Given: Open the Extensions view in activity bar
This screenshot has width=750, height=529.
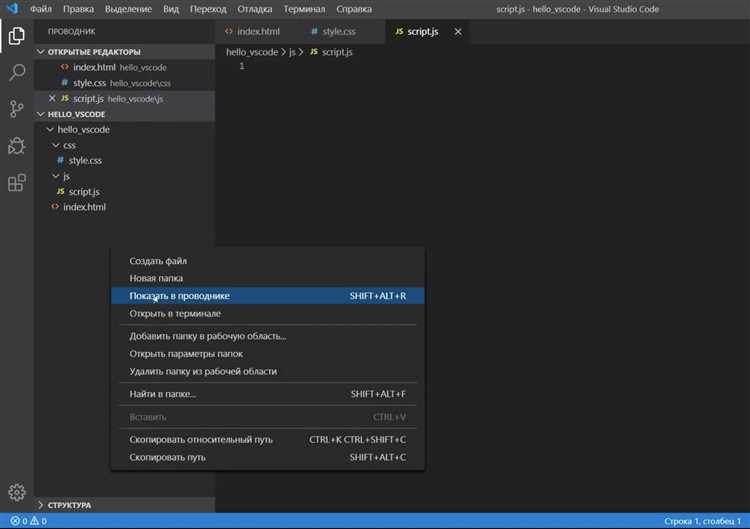Looking at the screenshot, I should click(x=16, y=182).
